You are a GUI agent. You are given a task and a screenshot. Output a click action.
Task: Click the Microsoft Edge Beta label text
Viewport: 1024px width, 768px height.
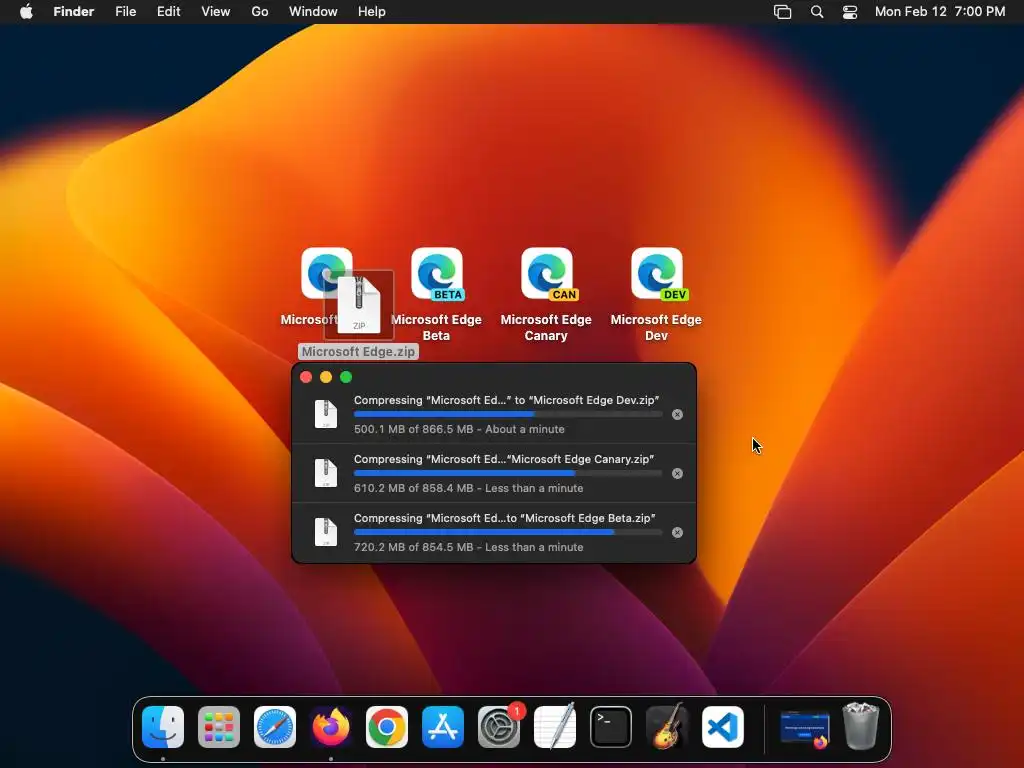tap(436, 327)
